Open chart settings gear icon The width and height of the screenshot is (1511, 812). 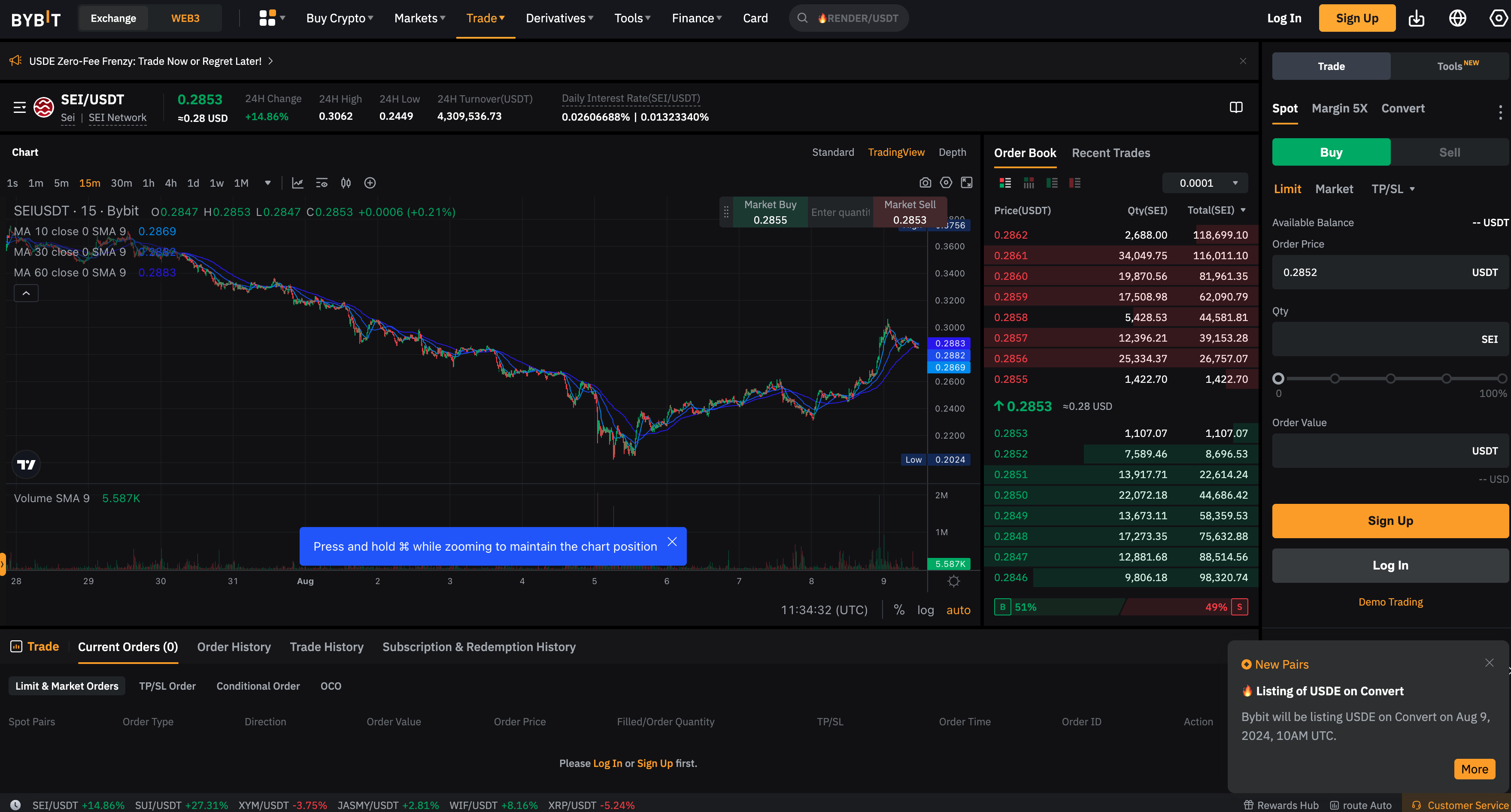(946, 183)
